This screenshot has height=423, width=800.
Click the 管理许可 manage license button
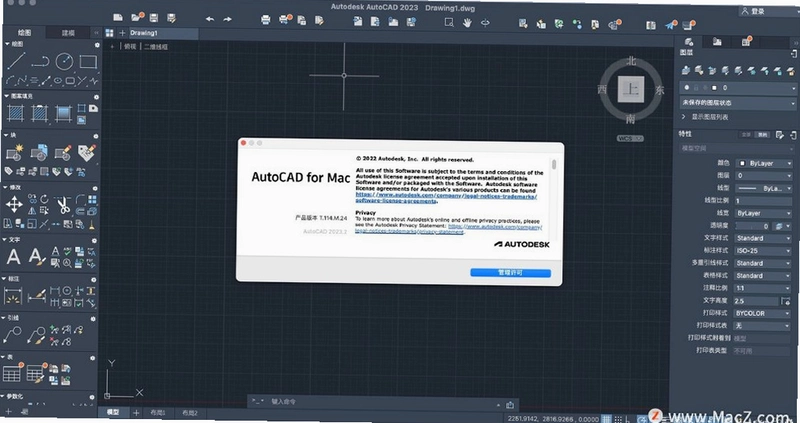click(x=510, y=272)
